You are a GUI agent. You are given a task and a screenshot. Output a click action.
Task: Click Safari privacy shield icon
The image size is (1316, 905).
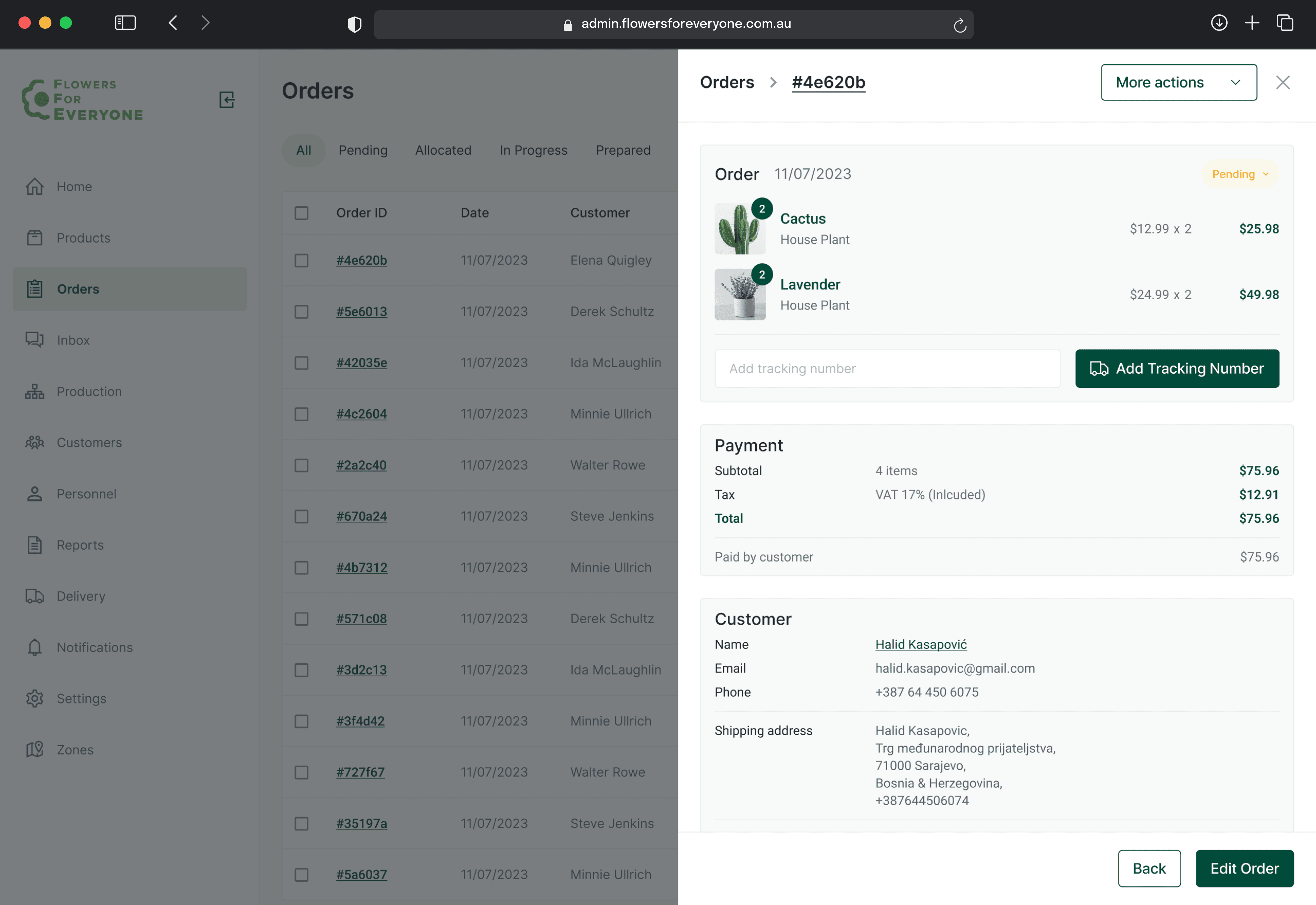click(354, 24)
